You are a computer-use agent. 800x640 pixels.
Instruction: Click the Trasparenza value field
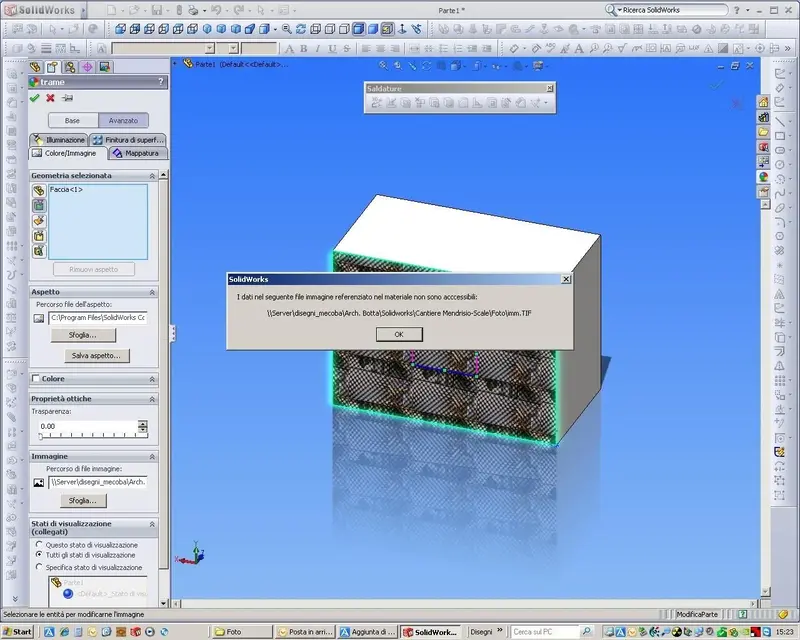pyautogui.click(x=88, y=426)
